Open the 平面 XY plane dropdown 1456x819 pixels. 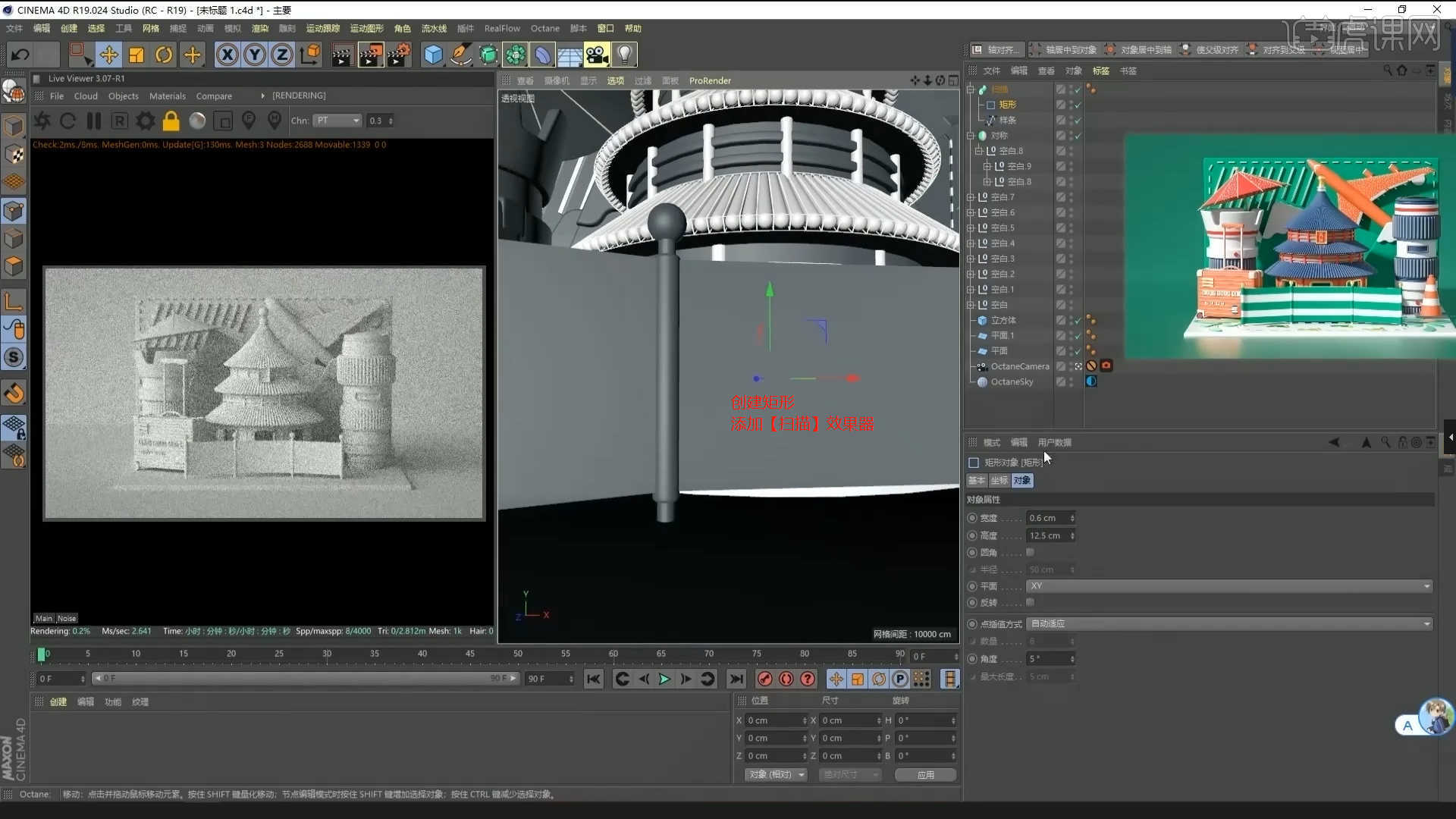1228,586
